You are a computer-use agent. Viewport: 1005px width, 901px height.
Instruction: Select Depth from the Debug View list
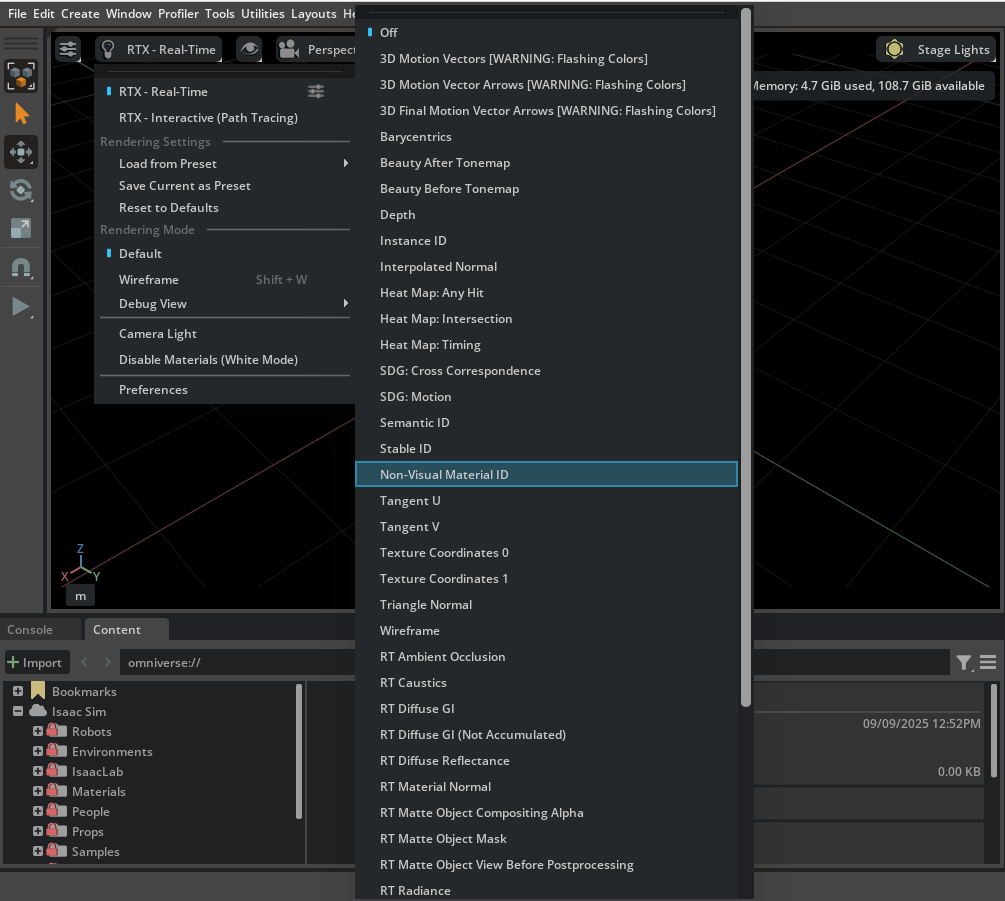397,214
